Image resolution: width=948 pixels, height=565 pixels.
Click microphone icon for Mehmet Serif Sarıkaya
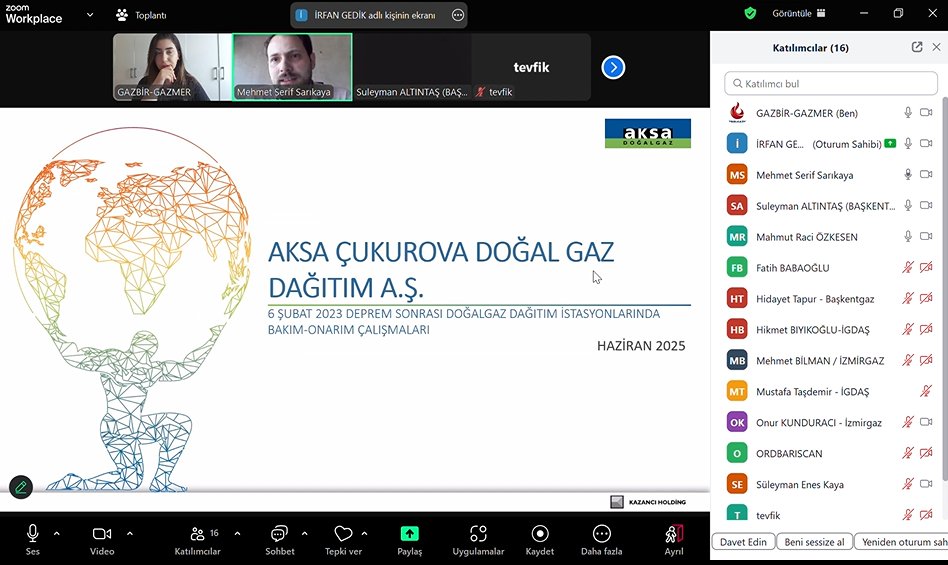[x=907, y=174]
